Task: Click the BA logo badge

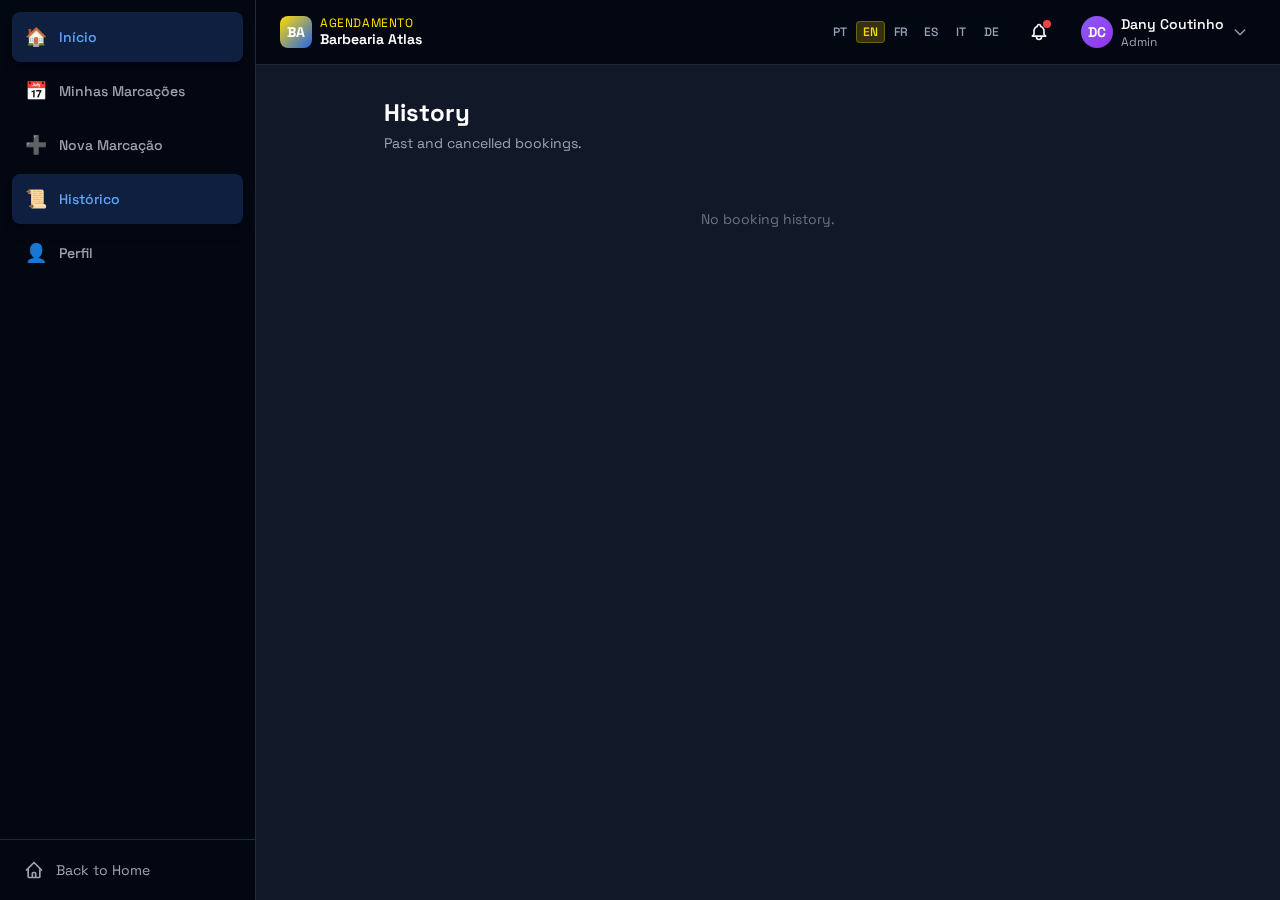Action: [296, 32]
